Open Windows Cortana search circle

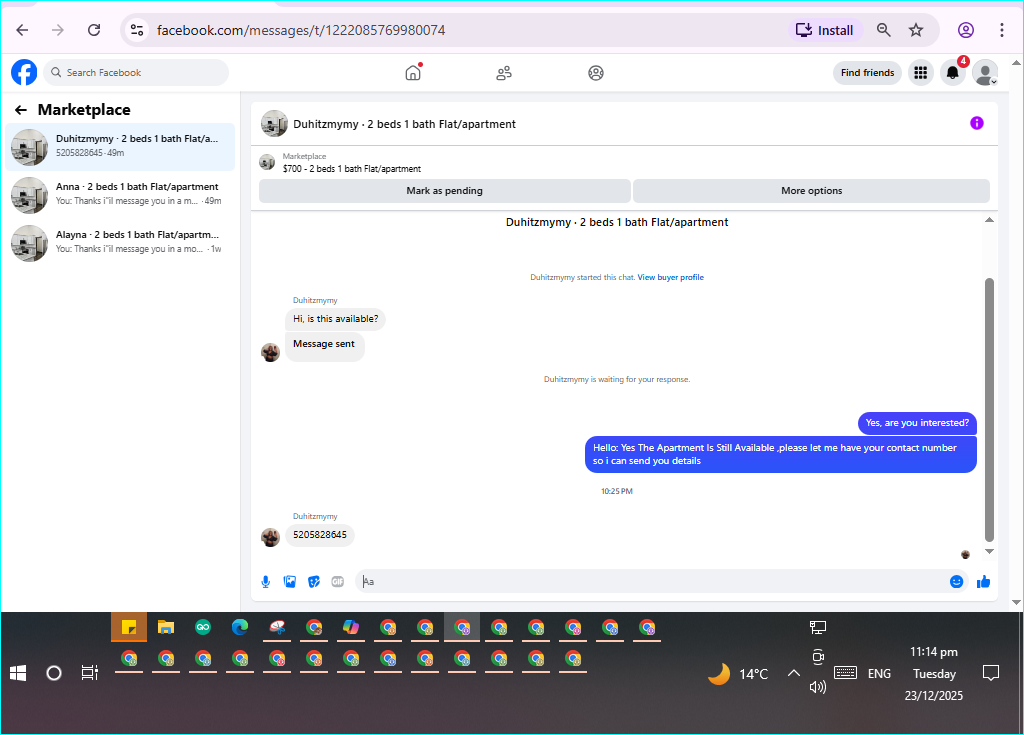point(54,673)
